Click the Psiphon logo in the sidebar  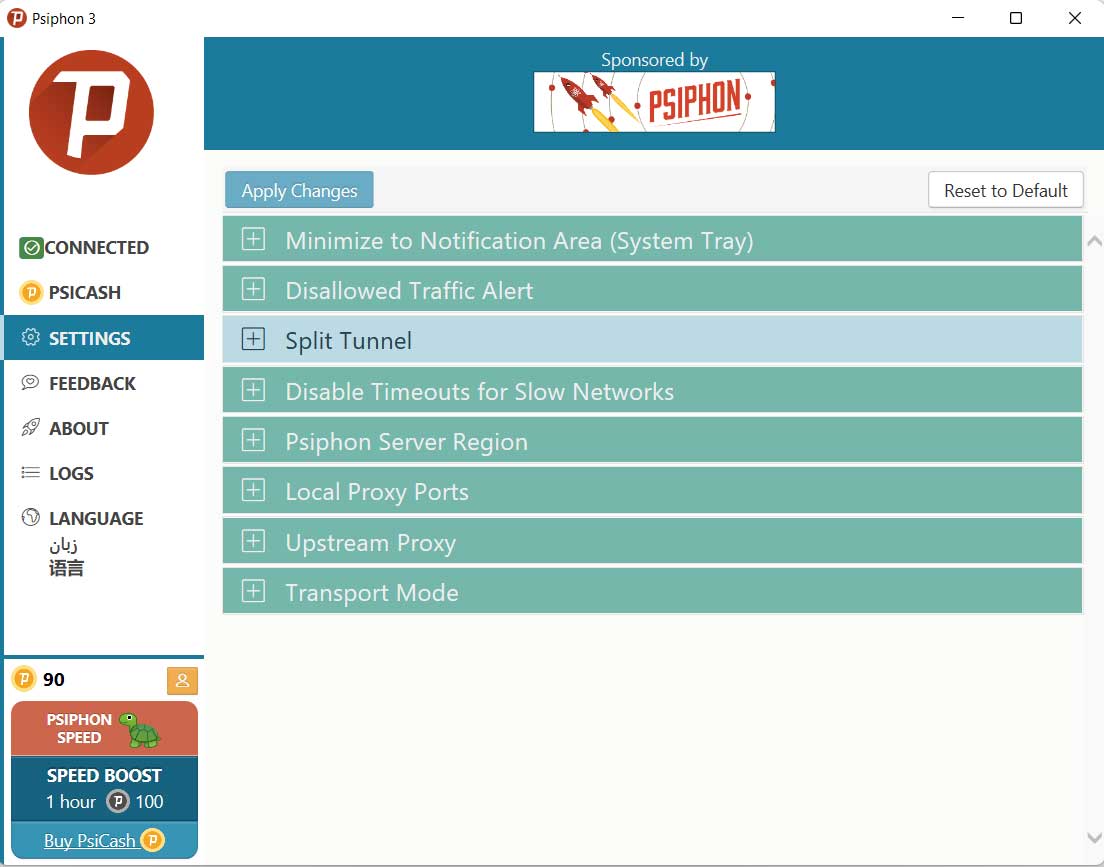(x=90, y=112)
